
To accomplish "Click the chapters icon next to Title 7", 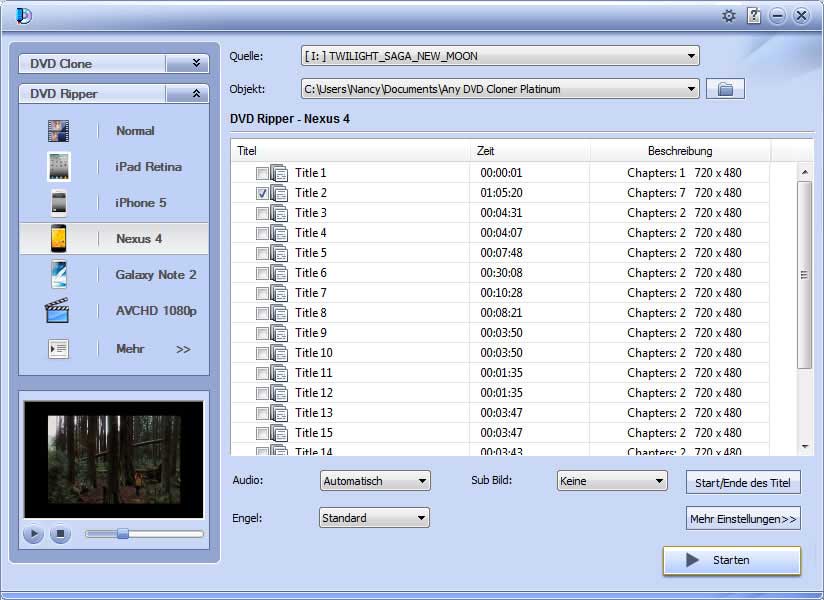I will pos(279,293).
